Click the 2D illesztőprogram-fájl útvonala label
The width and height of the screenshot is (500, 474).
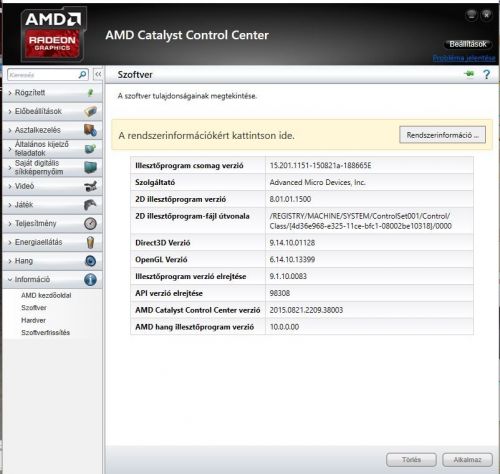click(x=192, y=216)
